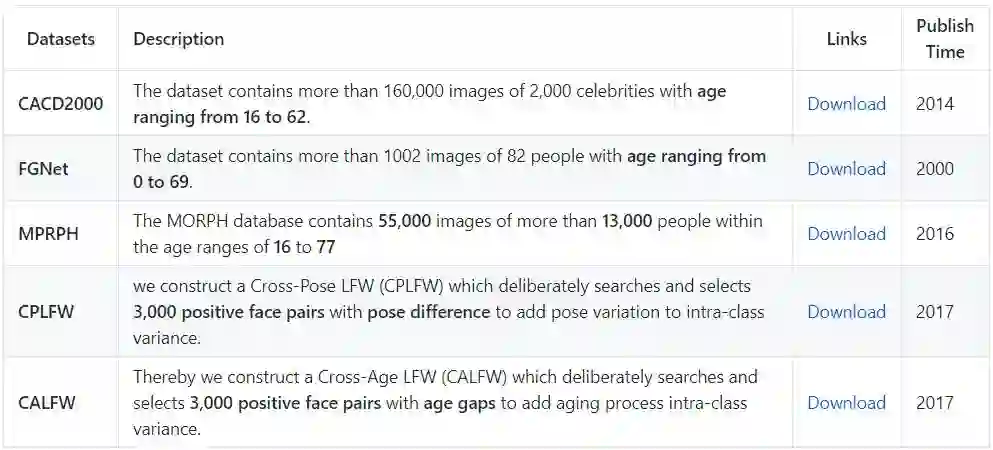Click the FGNet dataset name

point(44,169)
